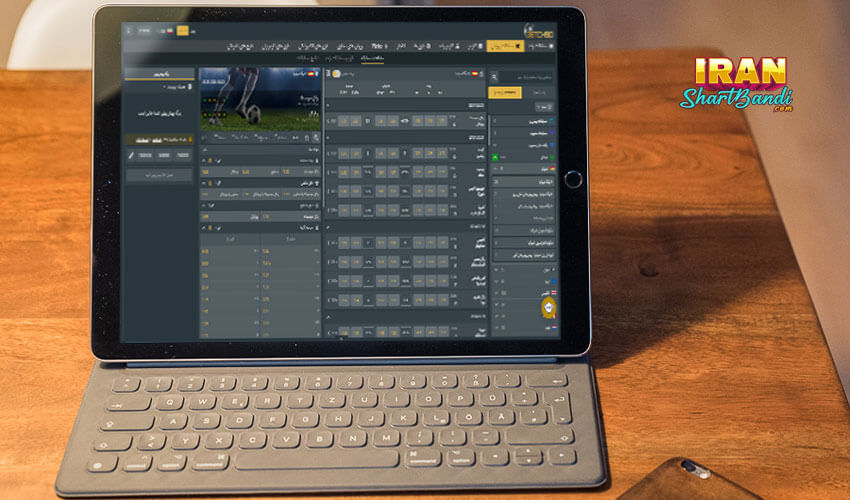Click the purple sport icon in the sidebar list

coord(551,133)
